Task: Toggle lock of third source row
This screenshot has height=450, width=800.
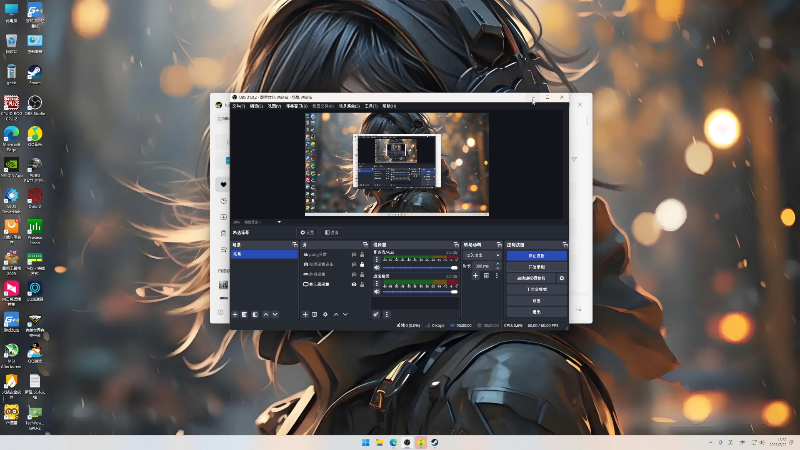Action: click(362, 274)
